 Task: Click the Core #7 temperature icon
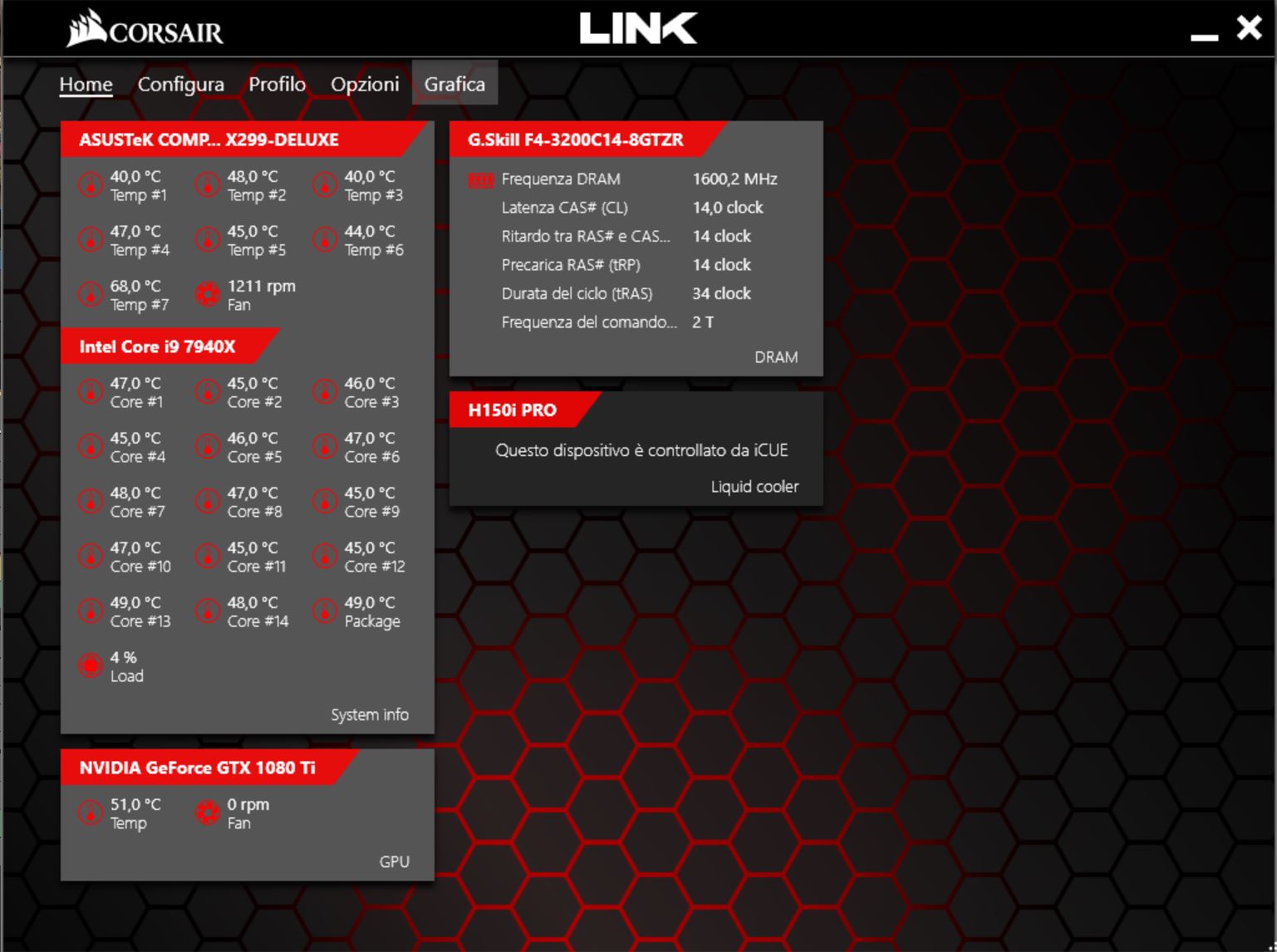click(x=90, y=501)
